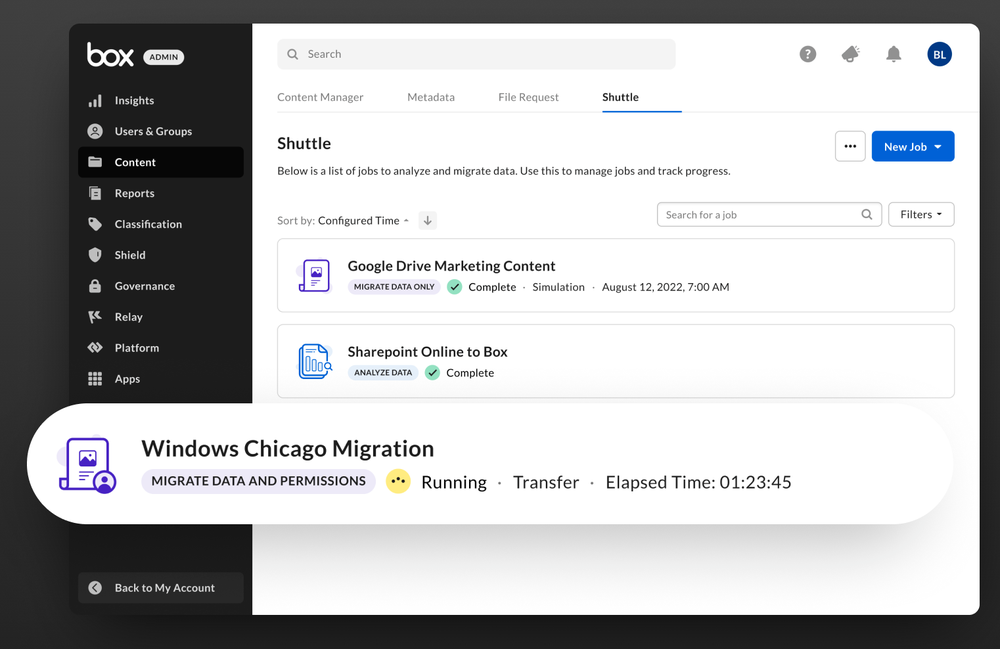The image size is (1000, 649).
Task: Click the Running status text
Action: (454, 482)
